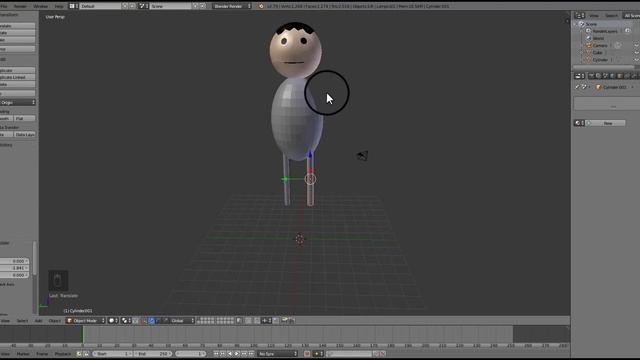Toggle the 3D manipulator widget icon
The height and width of the screenshot is (360, 640).
[x=144, y=321]
